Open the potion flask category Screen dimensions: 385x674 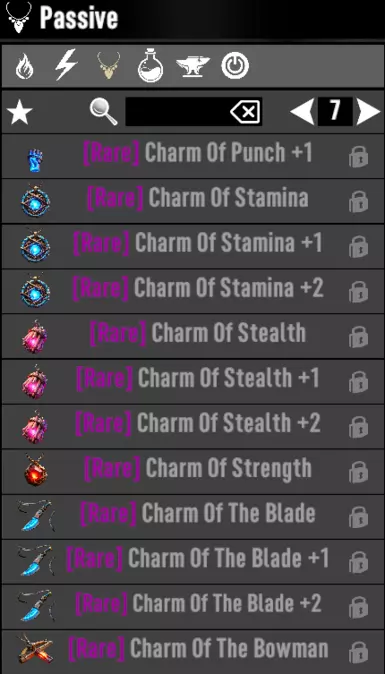click(x=150, y=66)
